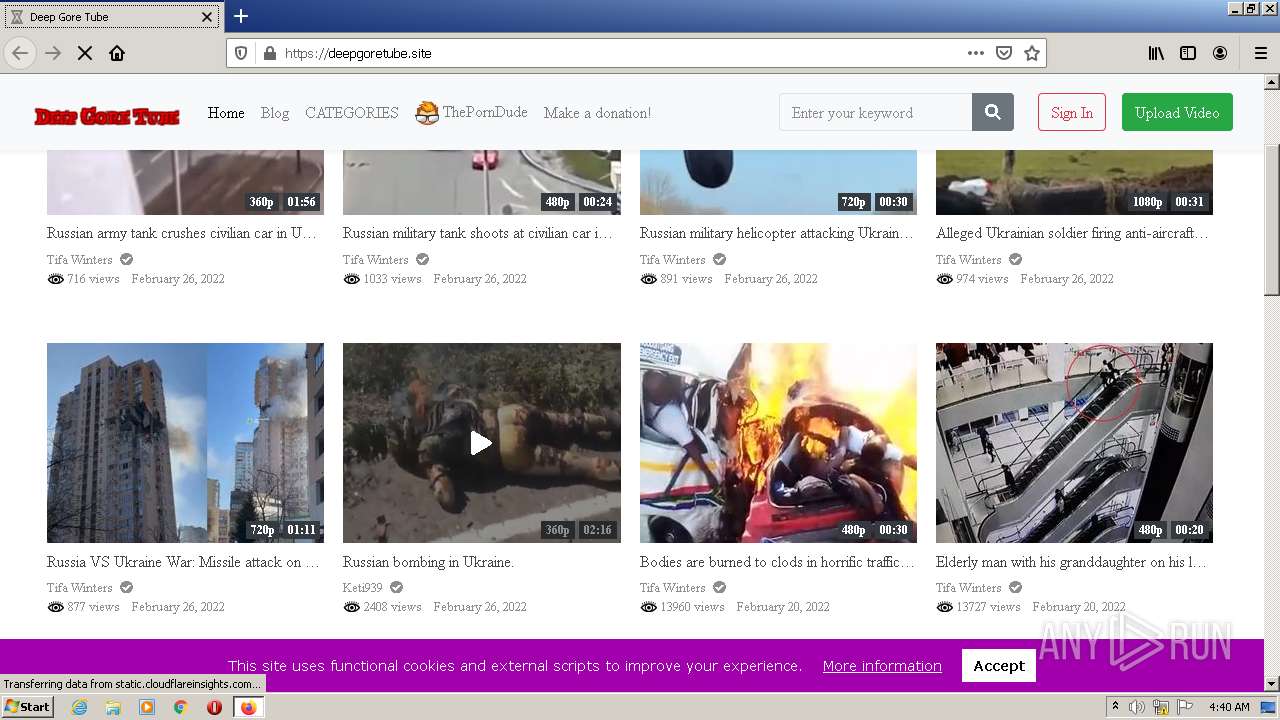The height and width of the screenshot is (720, 1280).
Task: Close the Deep Gore Tube tab
Action: (207, 17)
